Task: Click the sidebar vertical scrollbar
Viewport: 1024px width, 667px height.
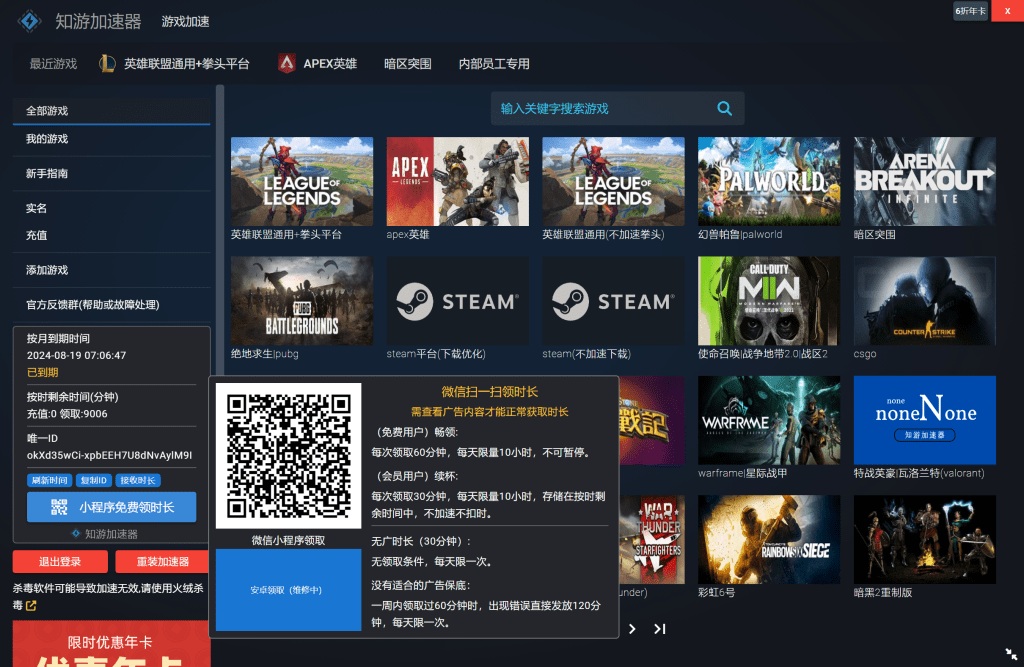Action: (x=220, y=229)
